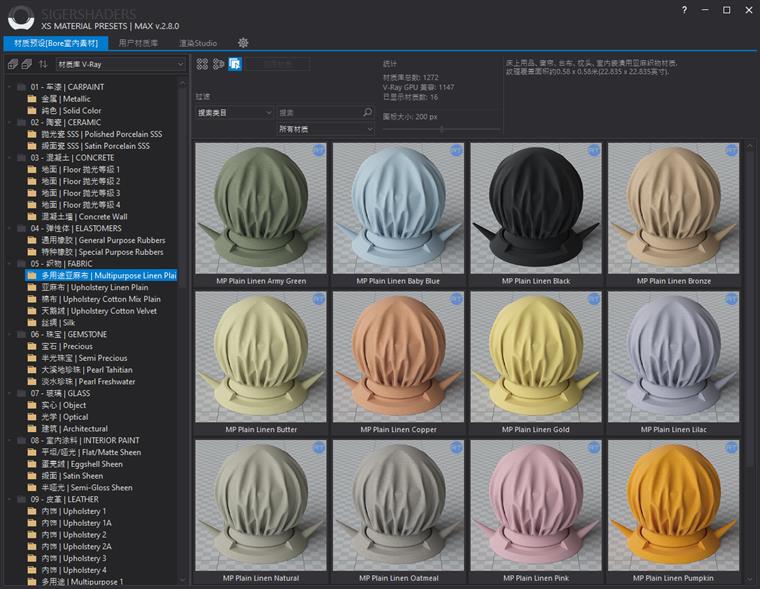Click the MP Plain Linen Gold label

click(x=536, y=429)
